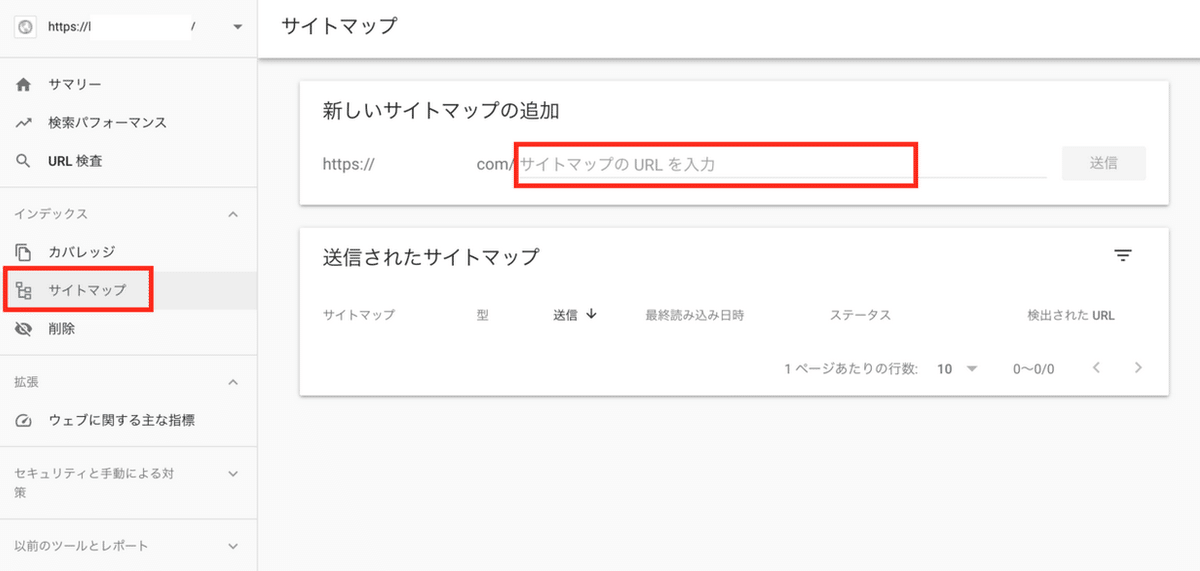Image resolution: width=1200 pixels, height=571 pixels.
Task: Click the ウェブに関する主な指標 gauge icon
Action: click(x=24, y=421)
